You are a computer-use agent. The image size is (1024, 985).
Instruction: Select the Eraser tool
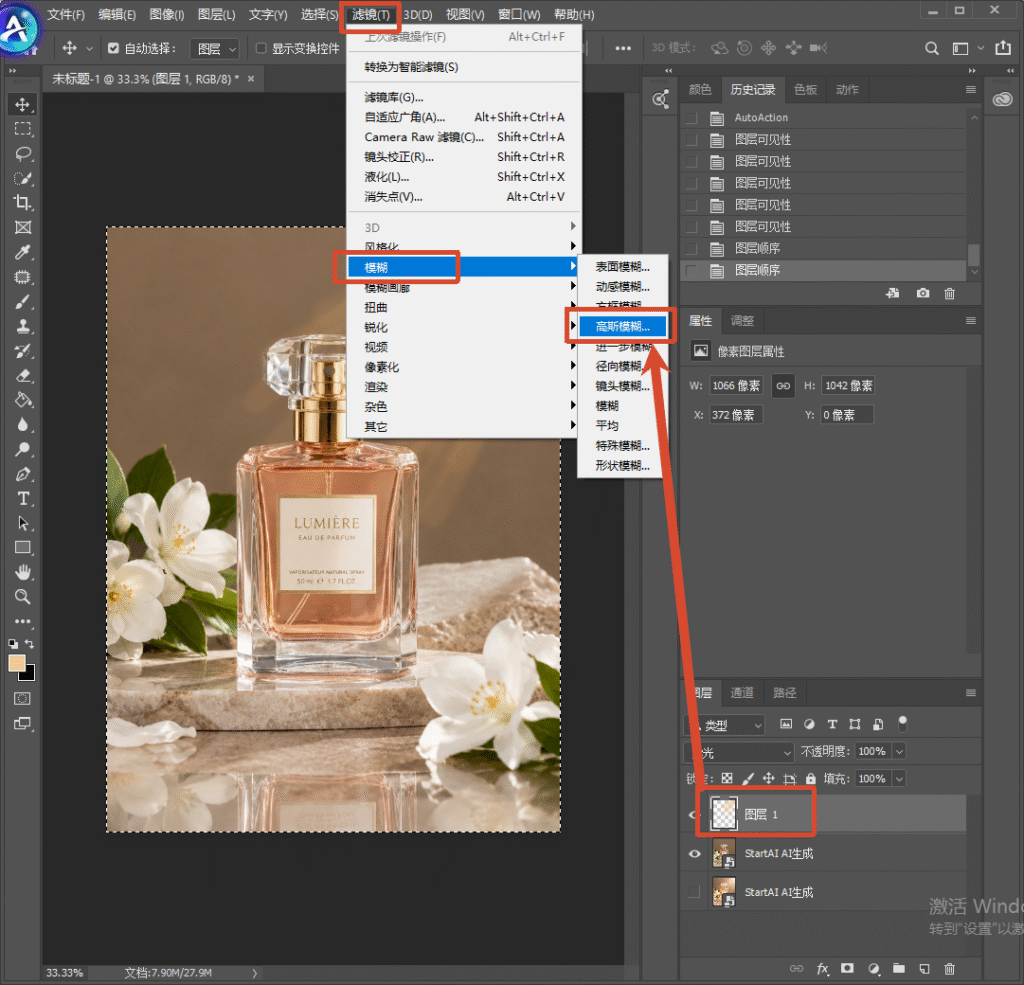coord(23,376)
